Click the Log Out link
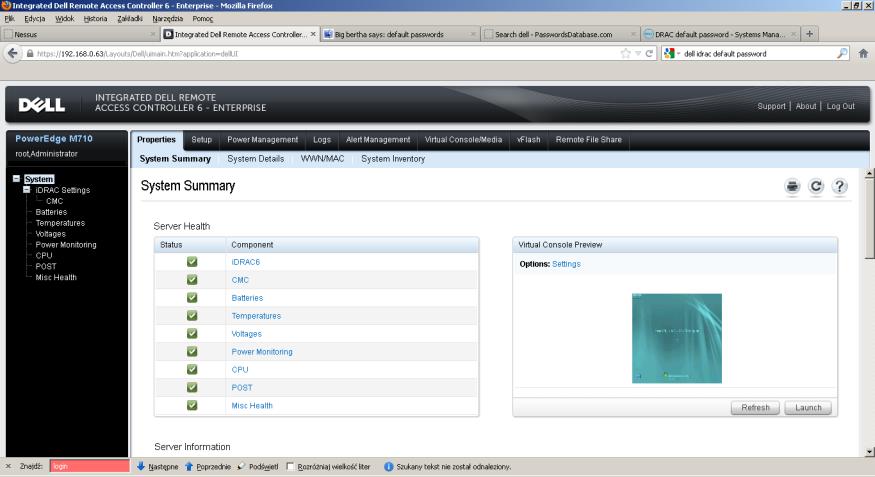 pyautogui.click(x=840, y=106)
